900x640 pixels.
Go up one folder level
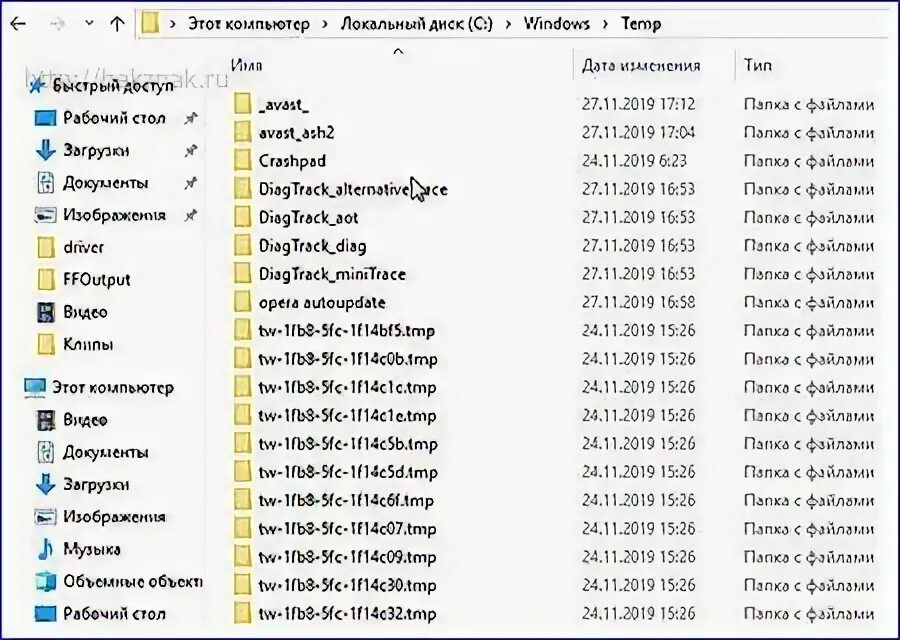(117, 24)
